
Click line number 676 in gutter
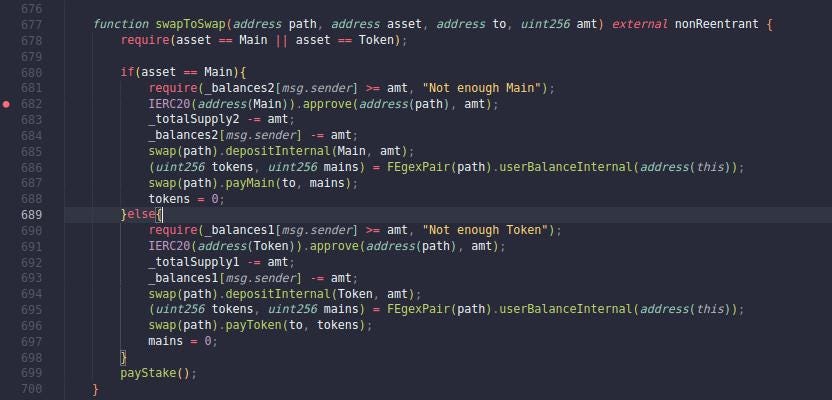(31, 8)
